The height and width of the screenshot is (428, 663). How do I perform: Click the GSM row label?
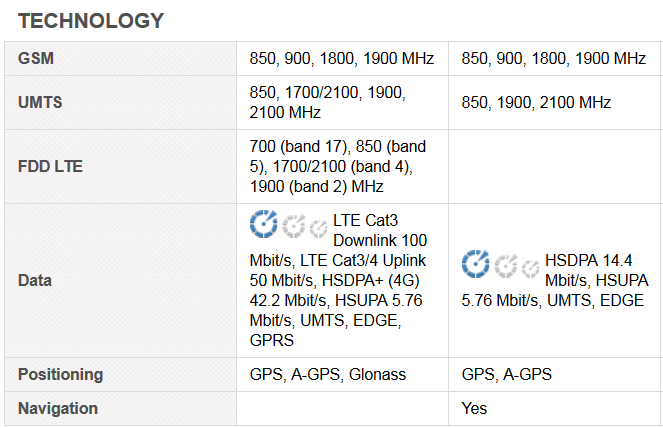(36, 58)
